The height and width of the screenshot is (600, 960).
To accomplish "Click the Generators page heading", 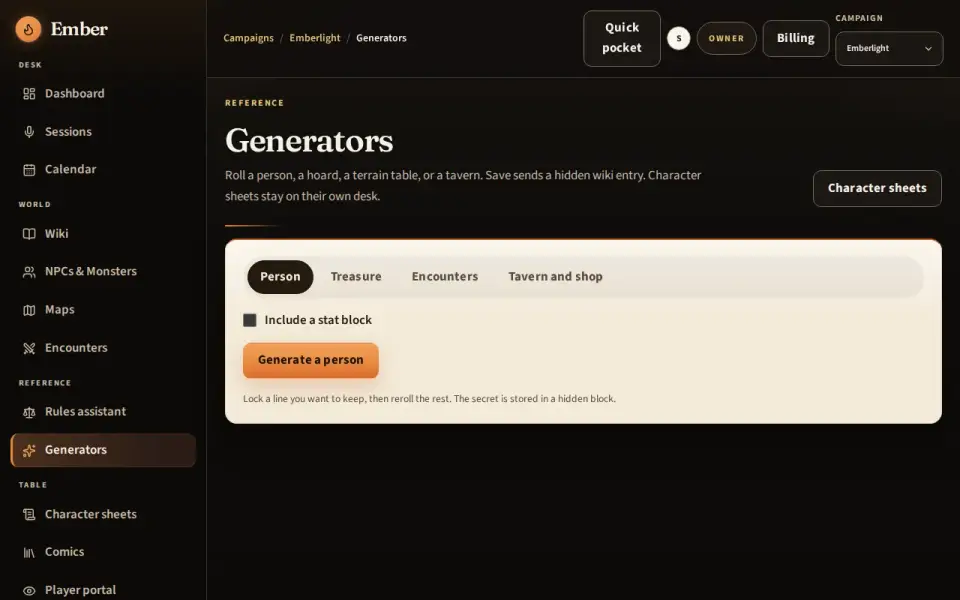I will point(309,141).
